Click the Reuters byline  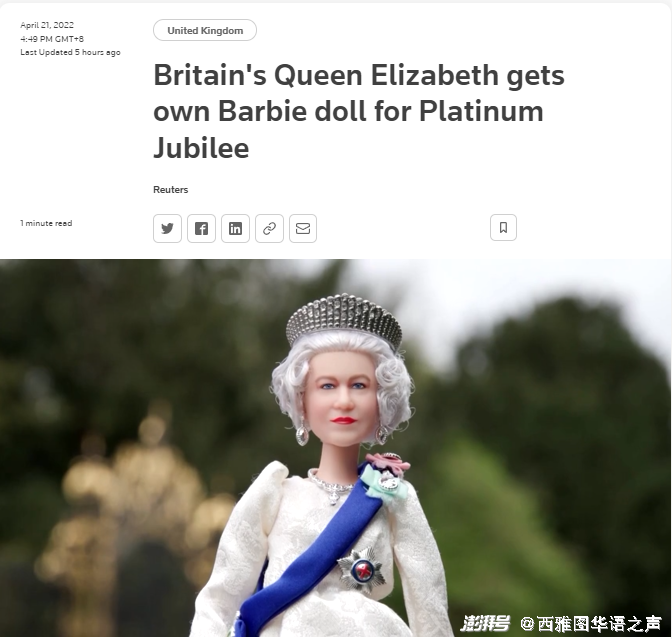(x=171, y=189)
